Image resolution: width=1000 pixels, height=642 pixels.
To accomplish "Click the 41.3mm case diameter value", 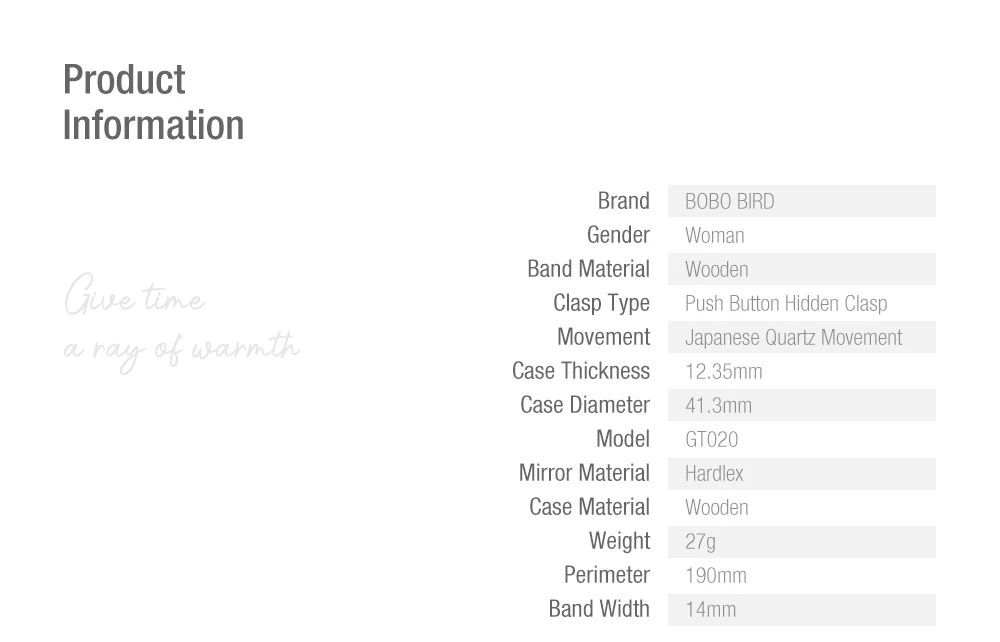I will [x=718, y=406].
